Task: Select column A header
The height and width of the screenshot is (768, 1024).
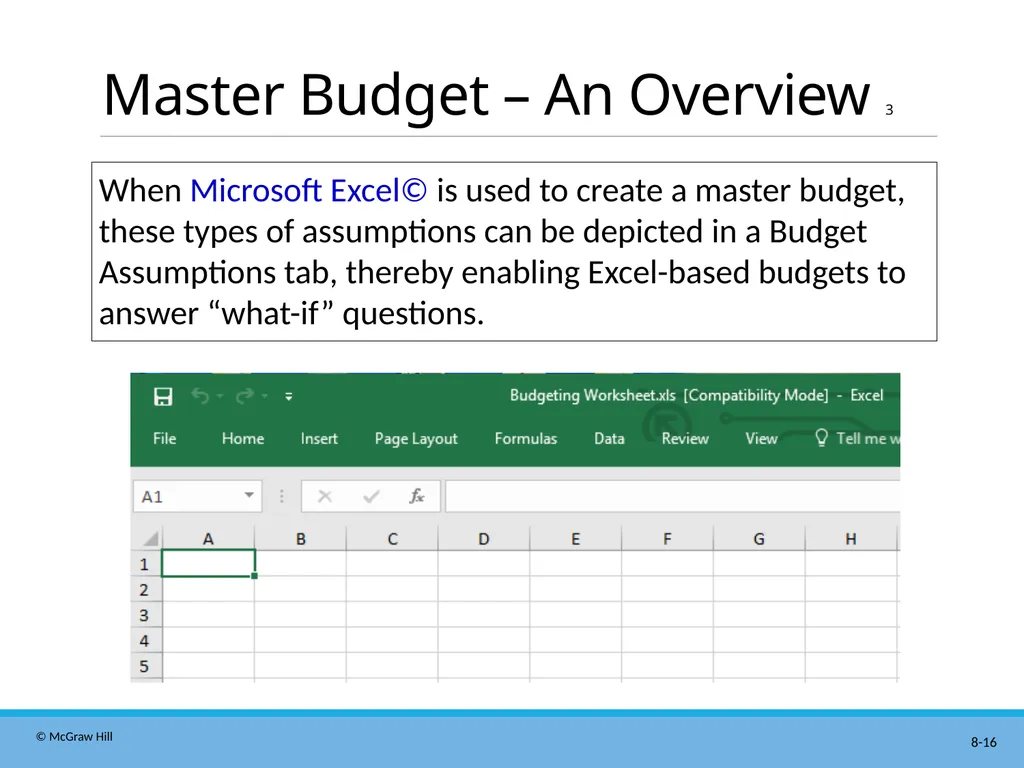Action: [x=208, y=539]
